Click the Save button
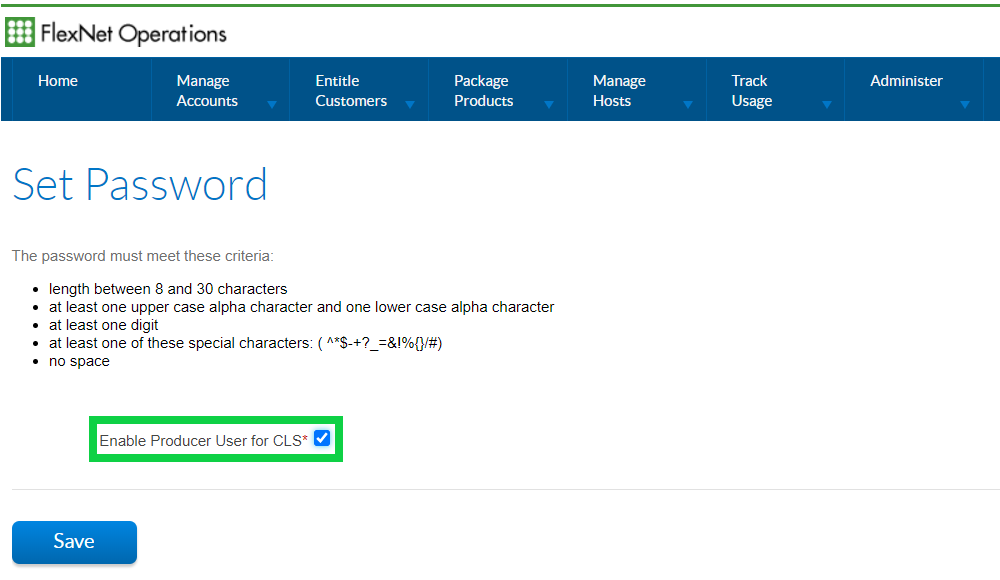The width and height of the screenshot is (1000, 580). [75, 542]
